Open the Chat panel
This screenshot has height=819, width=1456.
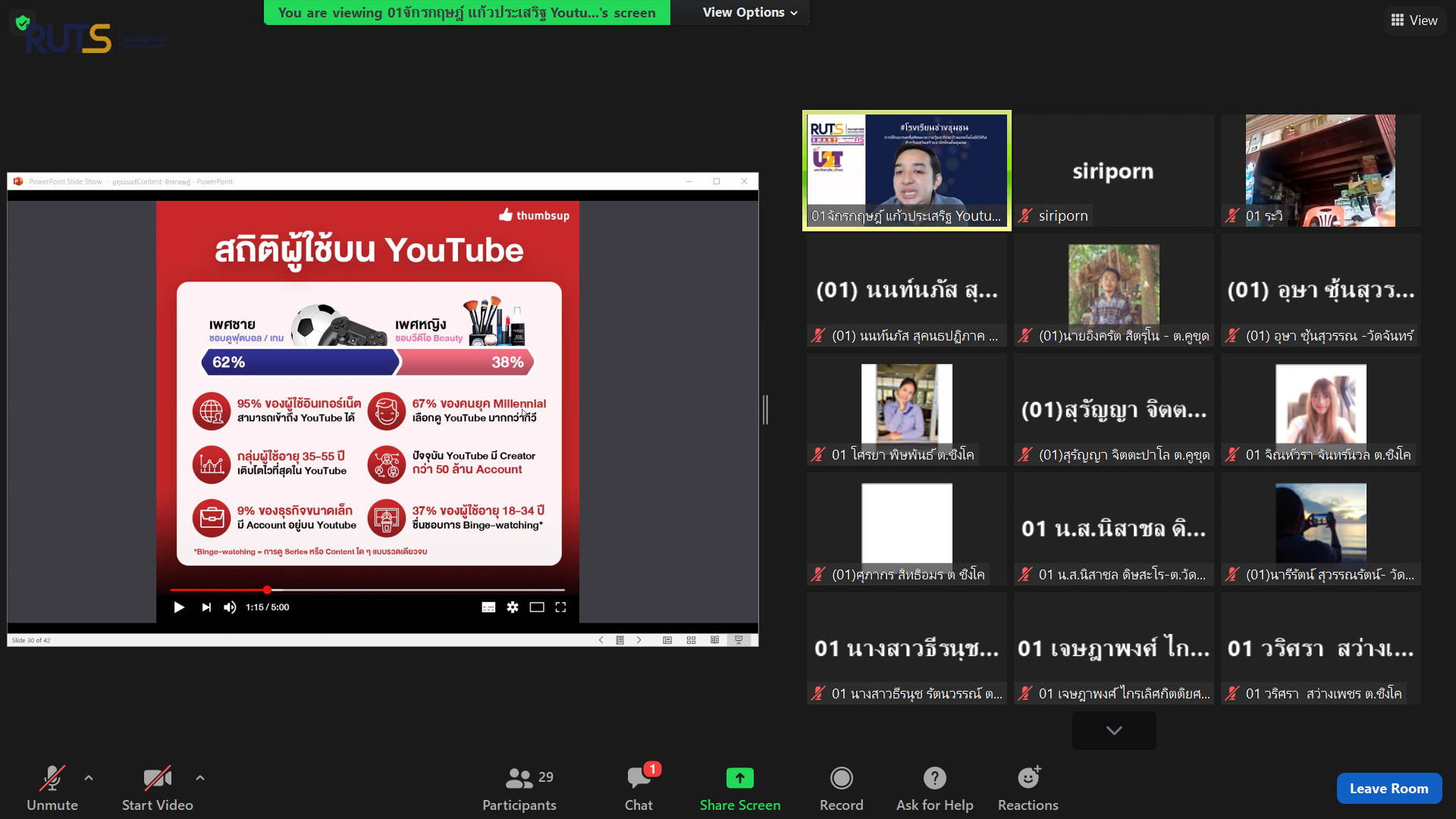[x=639, y=789]
